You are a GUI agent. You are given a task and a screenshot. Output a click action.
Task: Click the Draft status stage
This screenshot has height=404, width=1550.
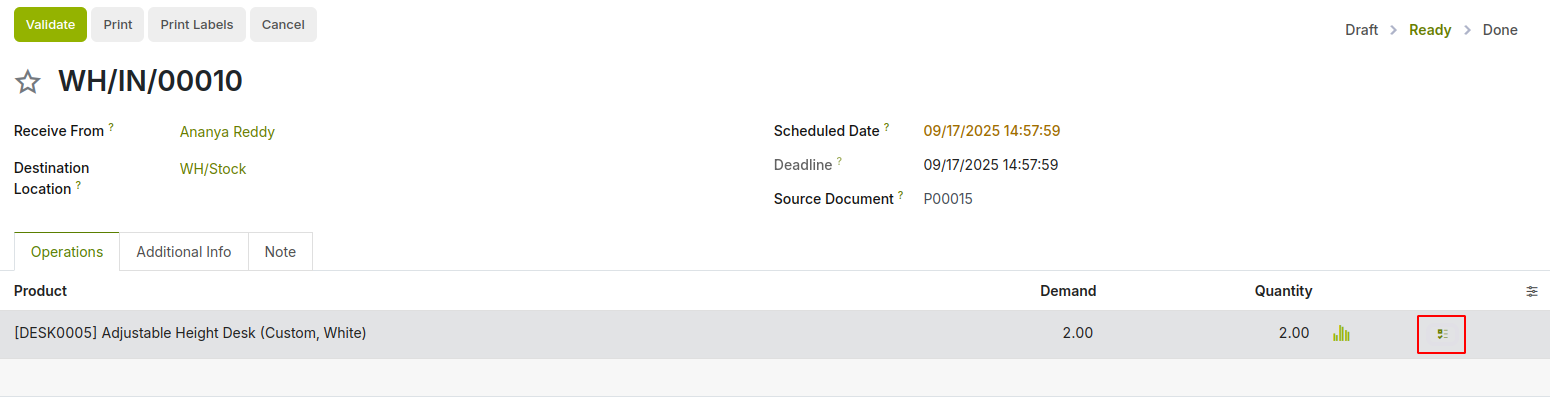(1361, 30)
